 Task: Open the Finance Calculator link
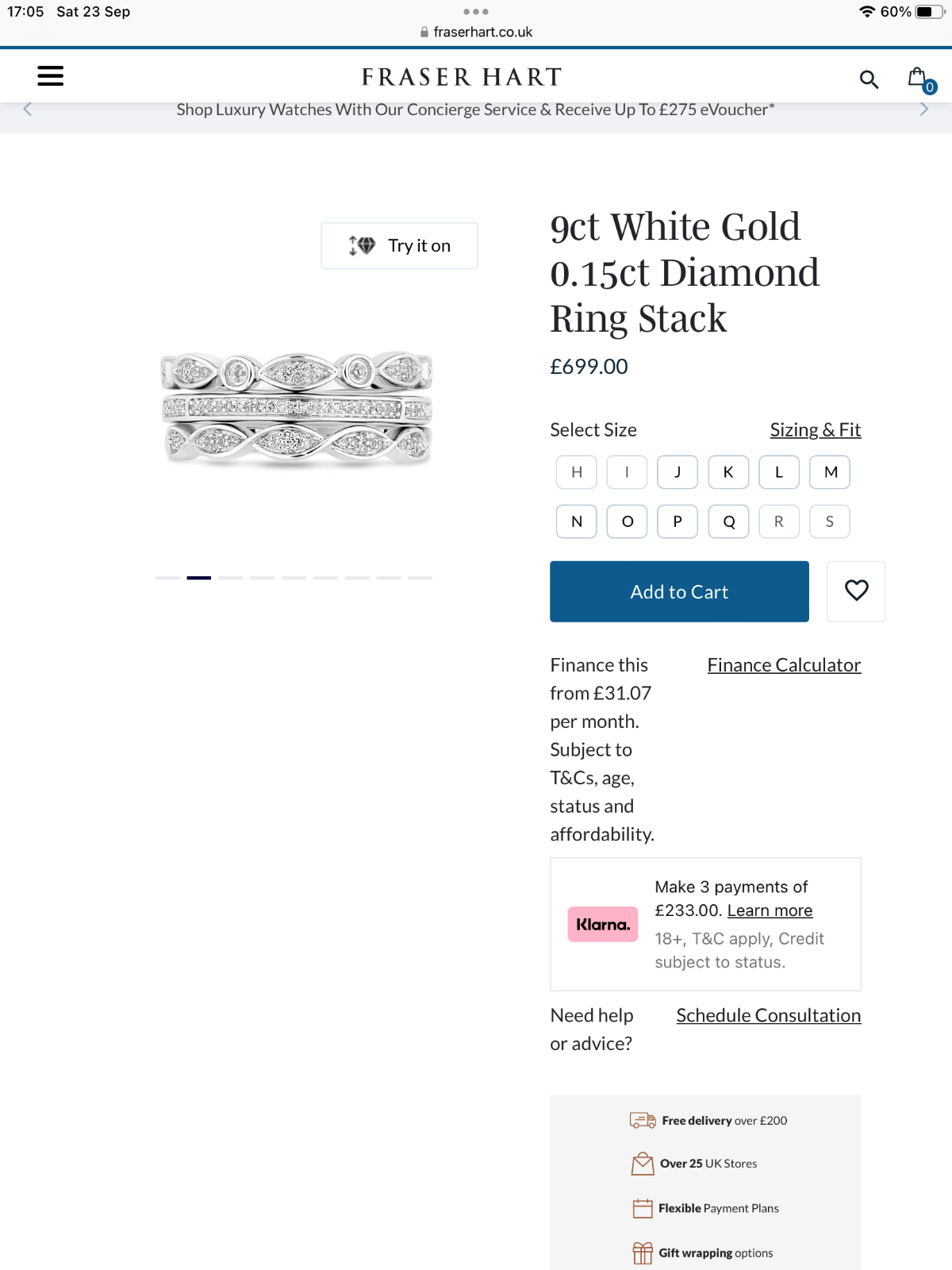(x=784, y=665)
